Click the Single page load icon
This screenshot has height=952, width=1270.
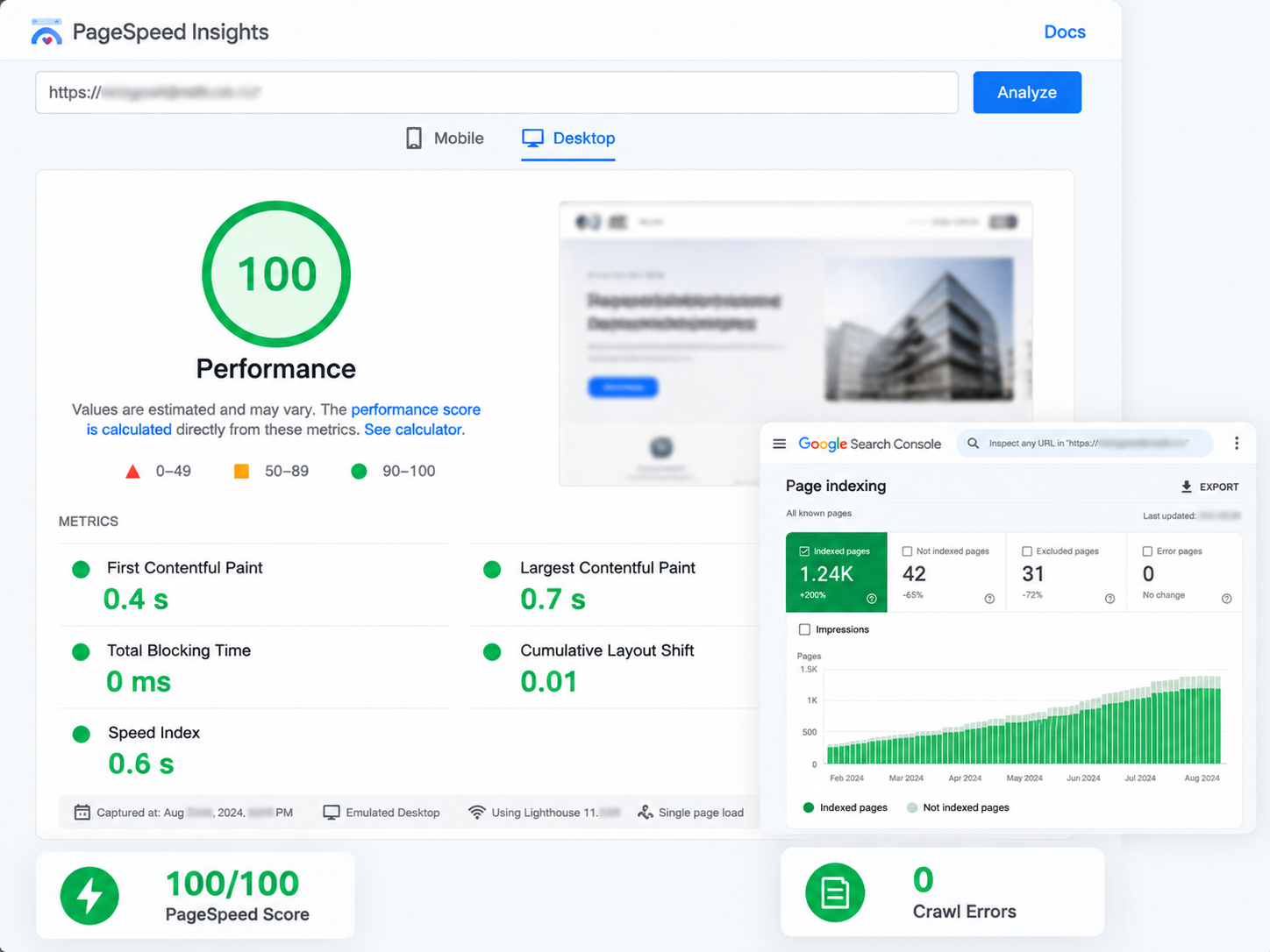click(646, 813)
